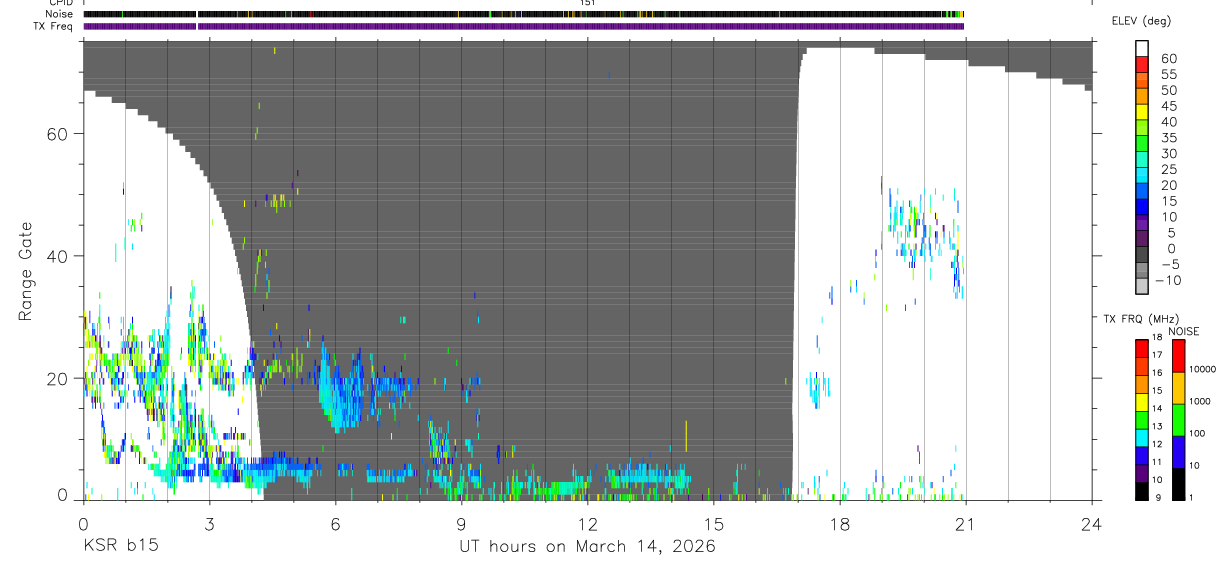The height and width of the screenshot is (567, 1228).
Task: Click the "18" tick on the UT hours axis
Action: [x=839, y=522]
